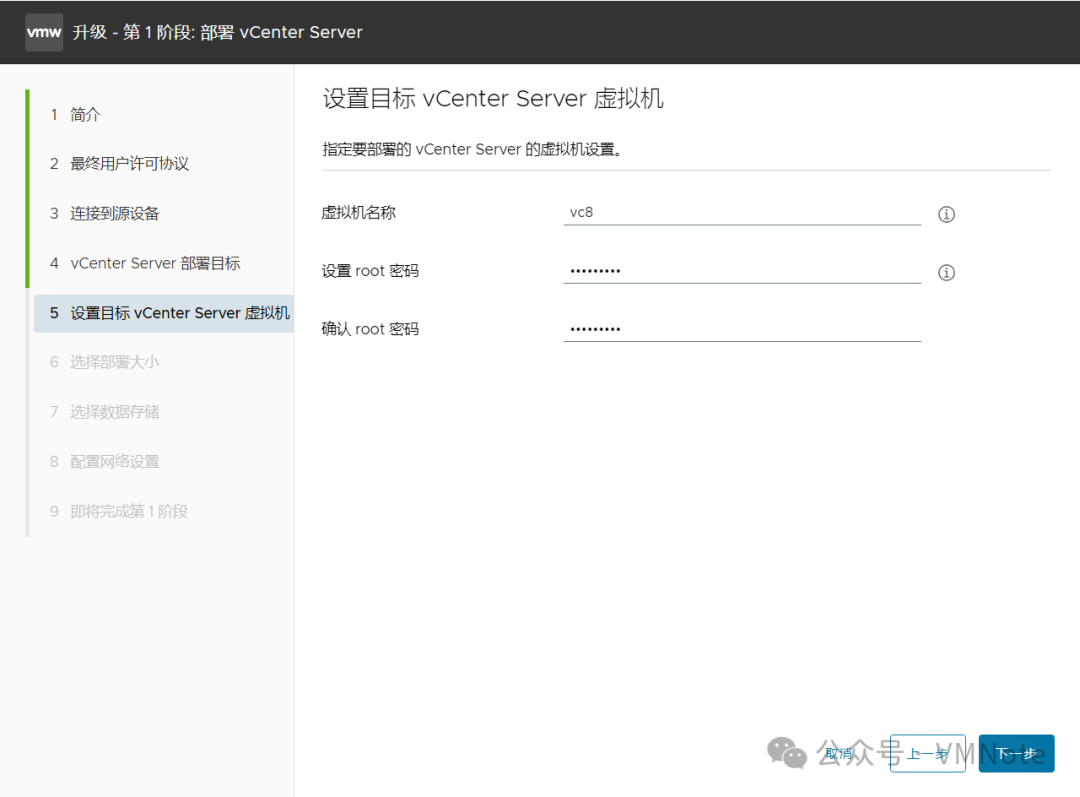1080x797 pixels.
Task: Click description text 指定要部署的 vCenter Server 的虚拟机设置
Action: [472, 149]
